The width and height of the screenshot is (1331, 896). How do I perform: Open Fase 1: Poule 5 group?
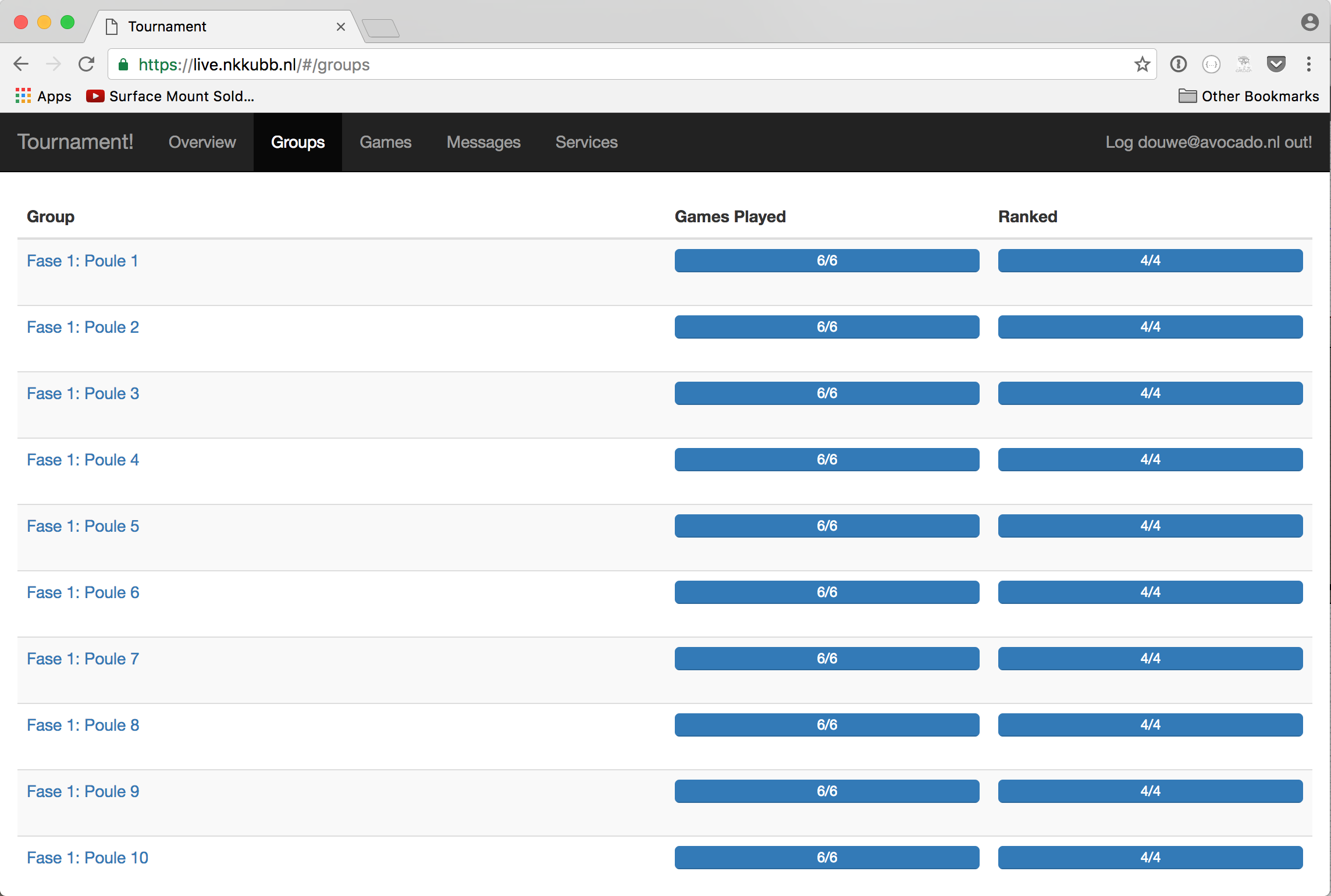coord(82,526)
